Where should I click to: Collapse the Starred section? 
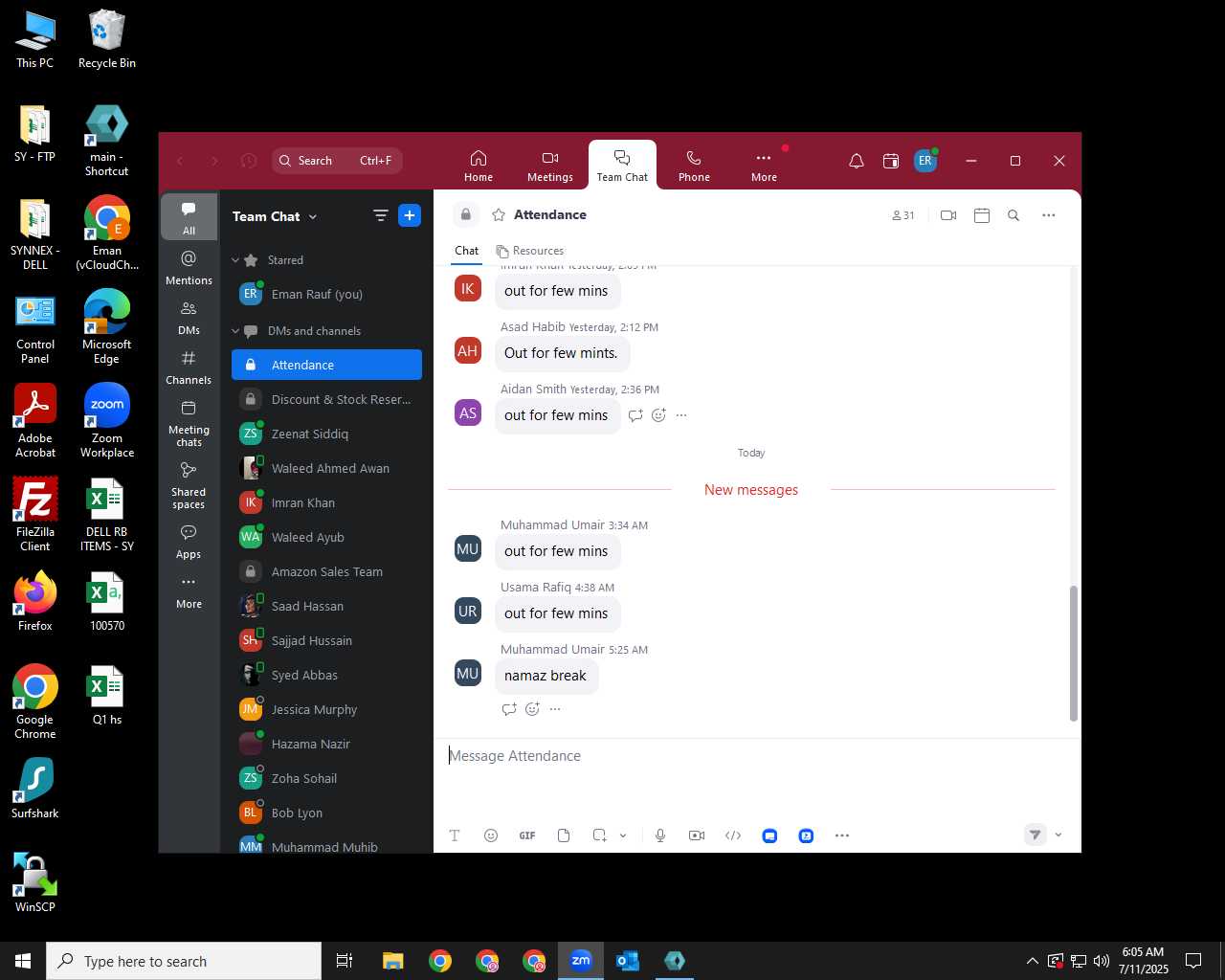click(235, 260)
